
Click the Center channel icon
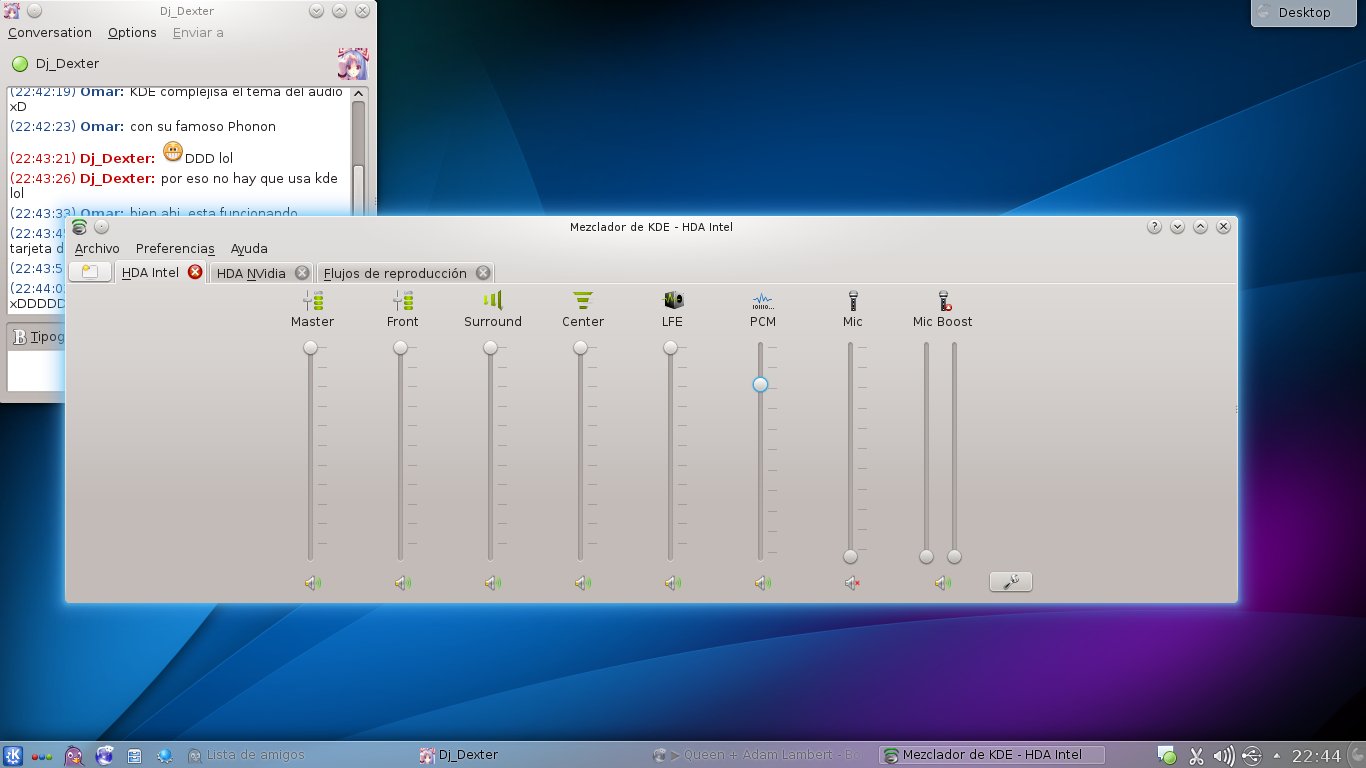(583, 300)
